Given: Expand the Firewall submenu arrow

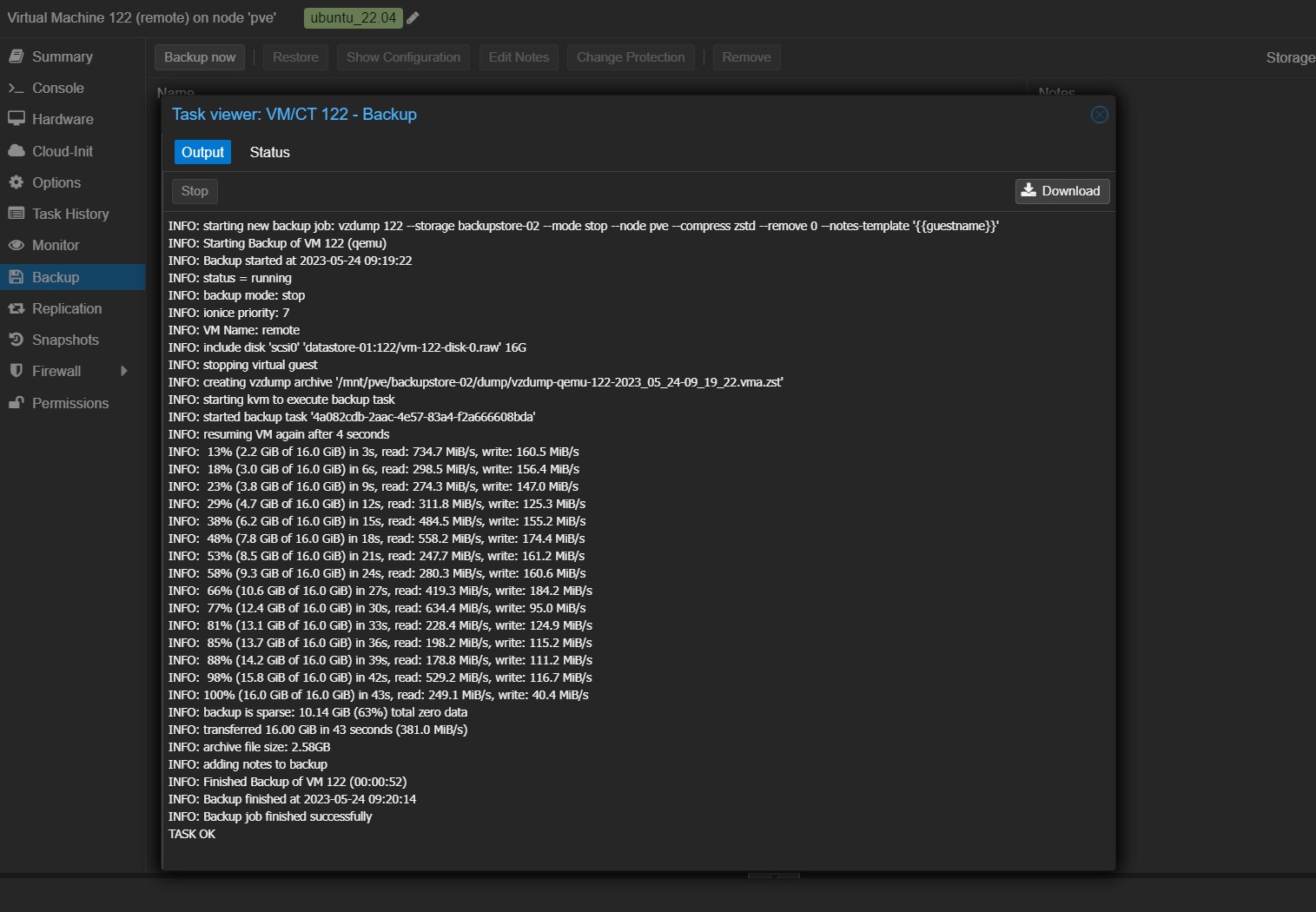Looking at the screenshot, I should coord(123,371).
